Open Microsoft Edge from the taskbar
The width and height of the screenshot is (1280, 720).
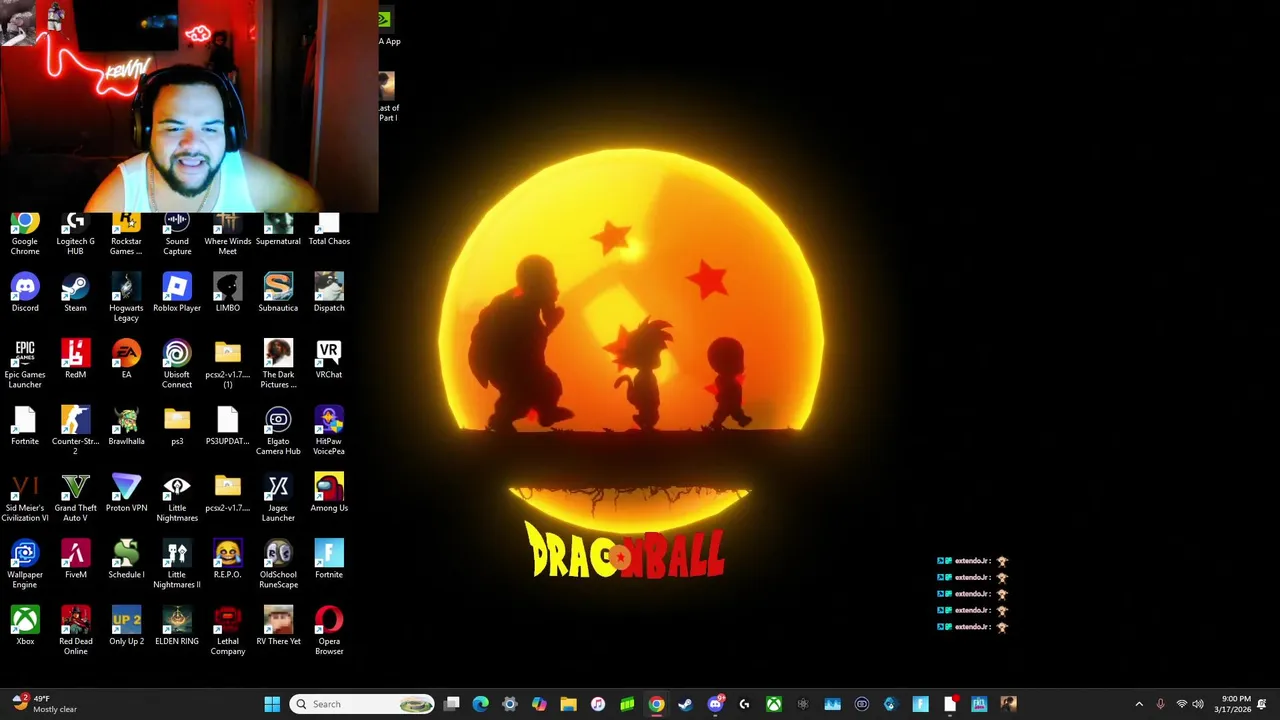click(481, 704)
